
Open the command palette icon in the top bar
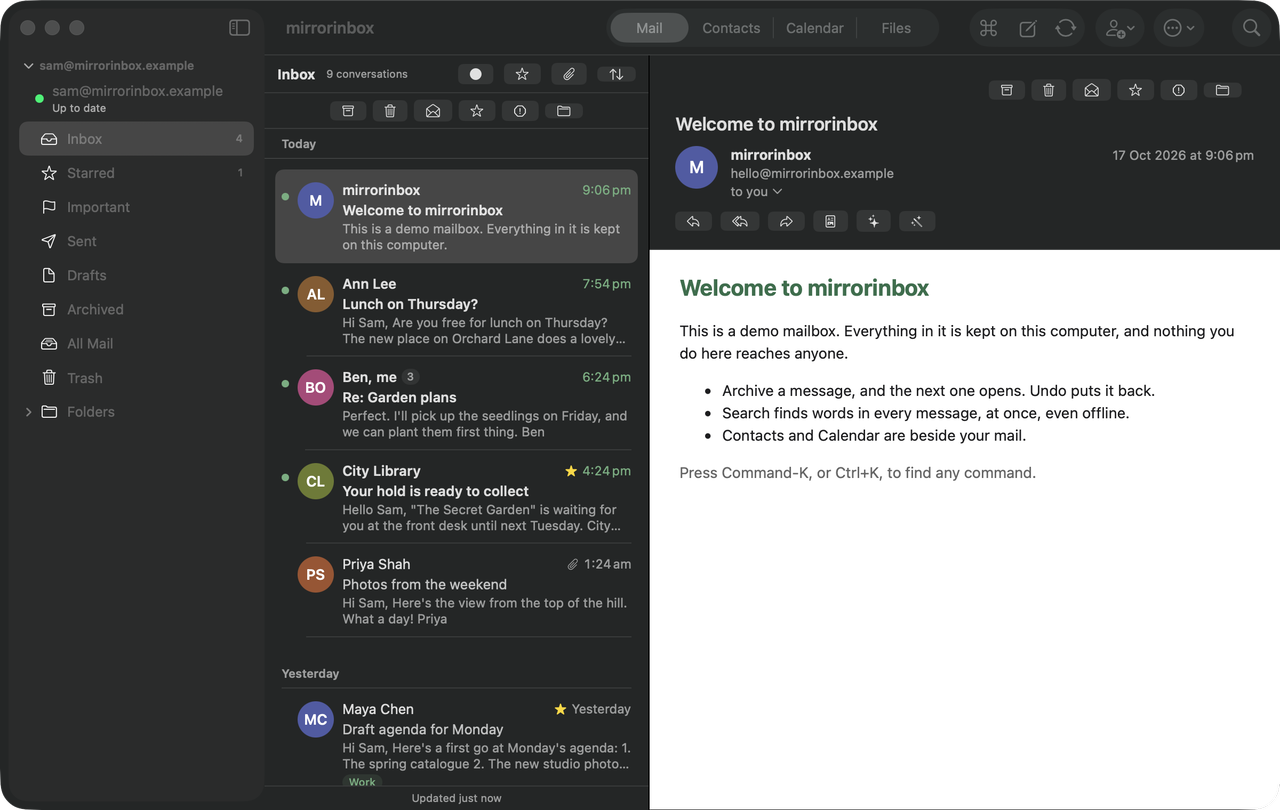point(989,28)
